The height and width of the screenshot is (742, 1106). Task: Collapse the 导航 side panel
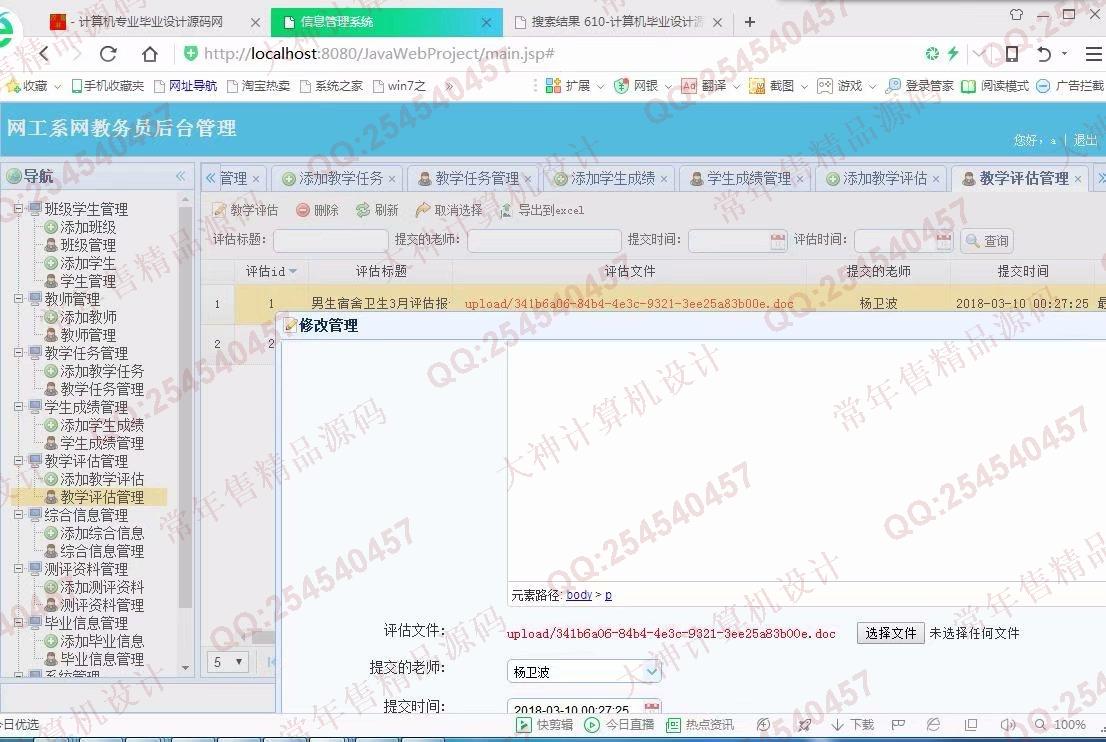[x=181, y=176]
